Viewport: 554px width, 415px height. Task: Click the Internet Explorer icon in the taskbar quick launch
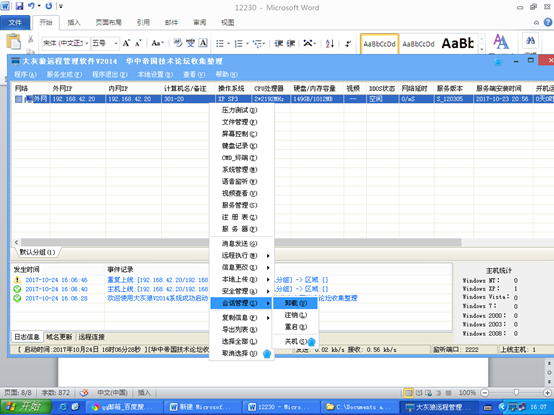63,407
